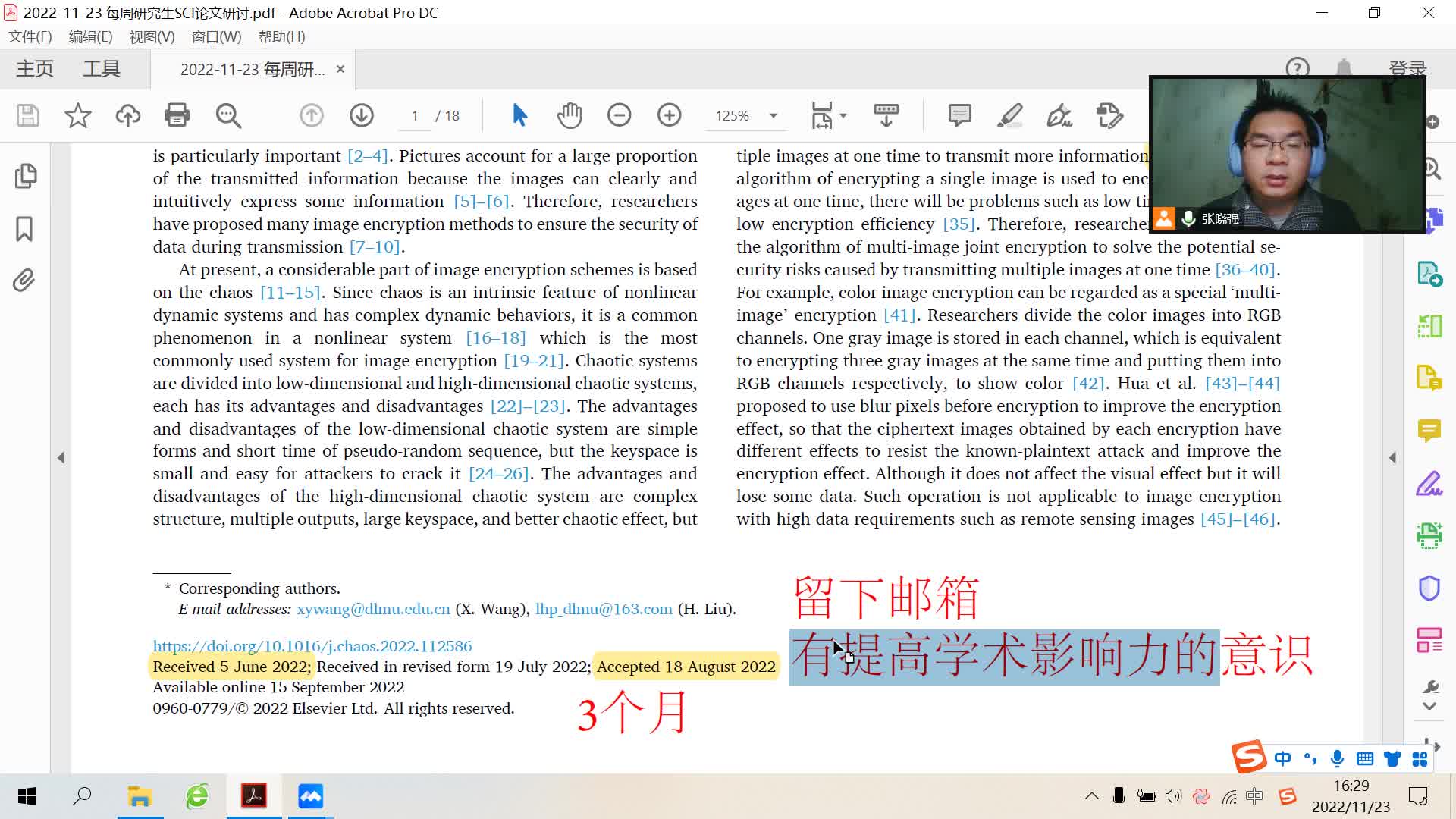Image resolution: width=1456 pixels, height=819 pixels.
Task: Click the 文件 menu in menu bar
Action: [x=29, y=37]
